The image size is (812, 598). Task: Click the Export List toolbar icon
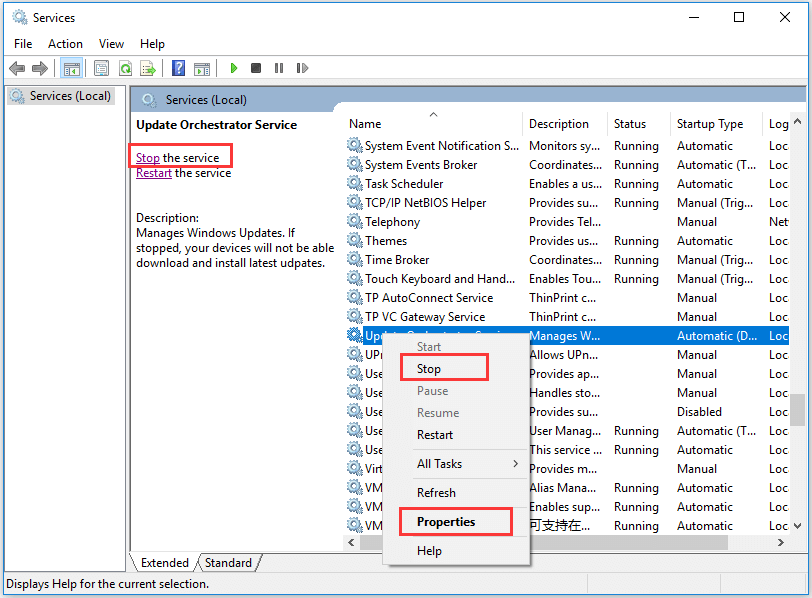(148, 68)
